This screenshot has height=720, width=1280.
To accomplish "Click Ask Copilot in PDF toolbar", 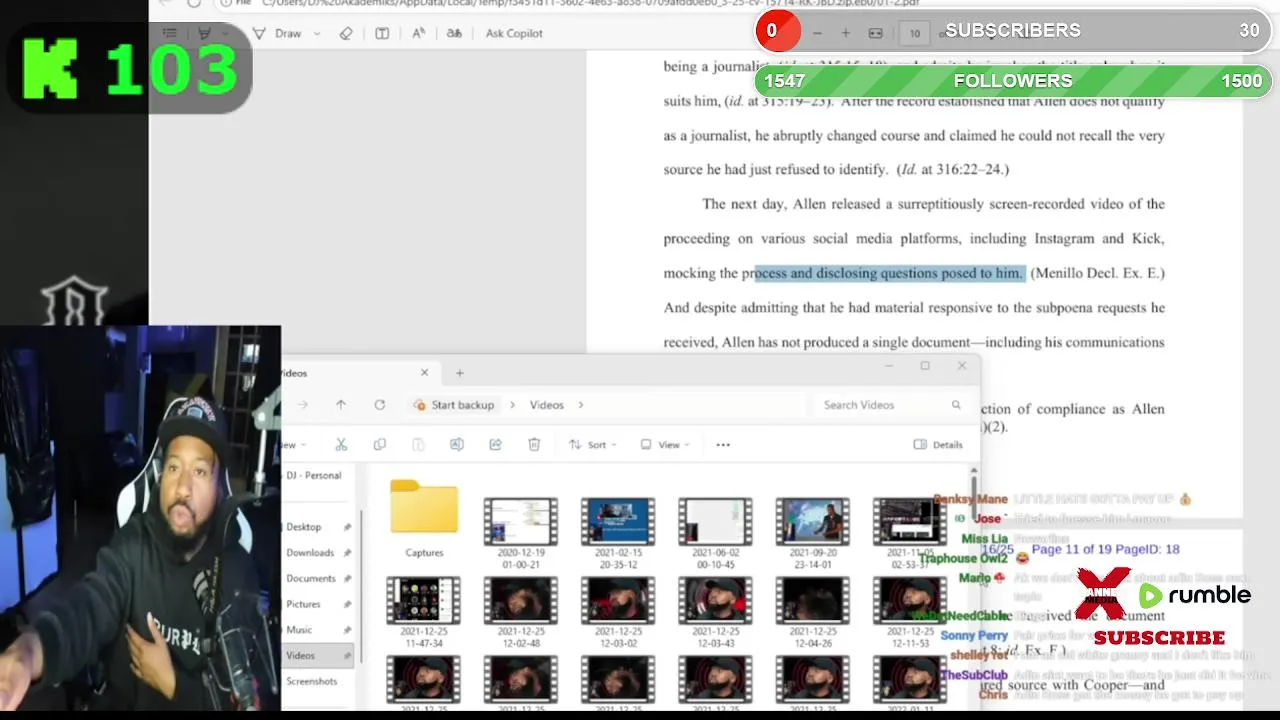I will point(514,33).
